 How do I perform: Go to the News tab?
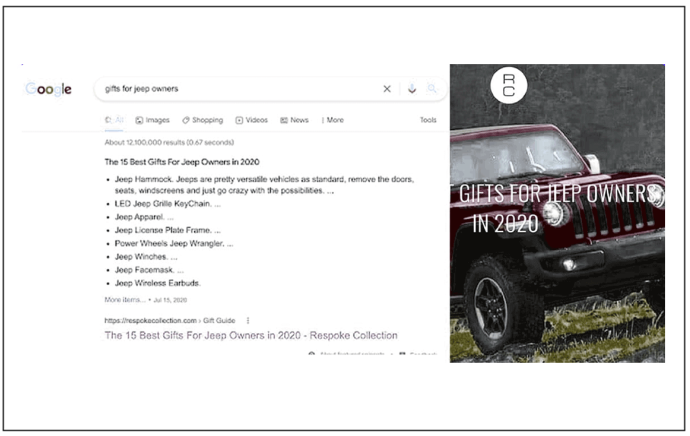294,120
